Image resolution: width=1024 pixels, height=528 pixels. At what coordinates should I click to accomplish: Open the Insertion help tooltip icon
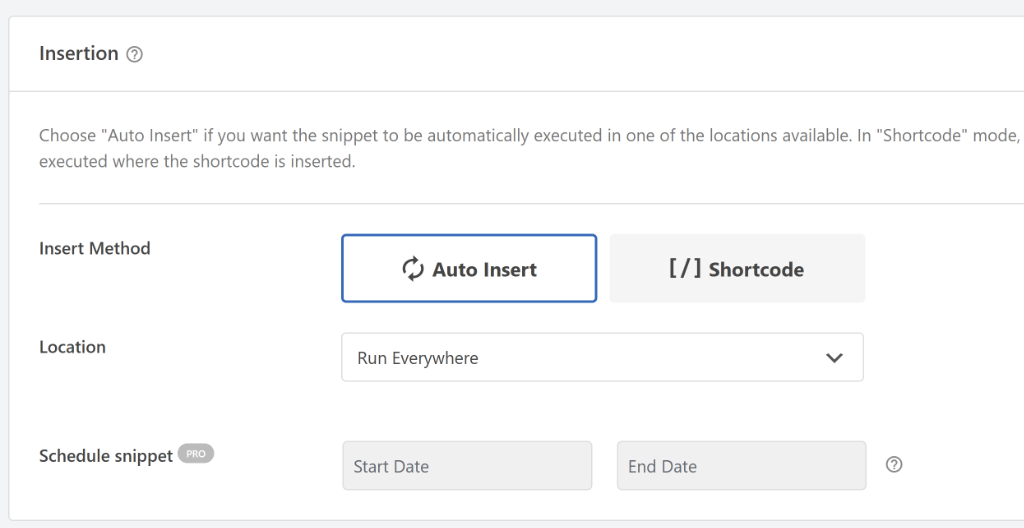coord(135,54)
